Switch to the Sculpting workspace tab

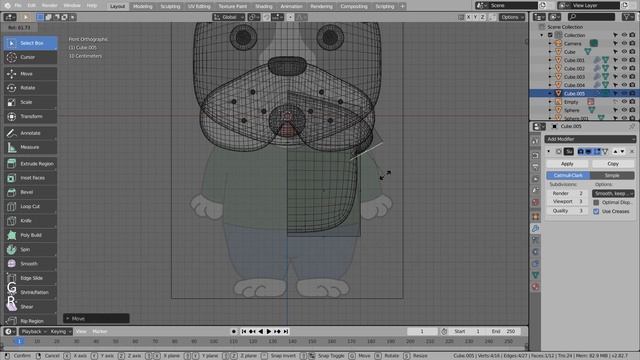coord(170,6)
